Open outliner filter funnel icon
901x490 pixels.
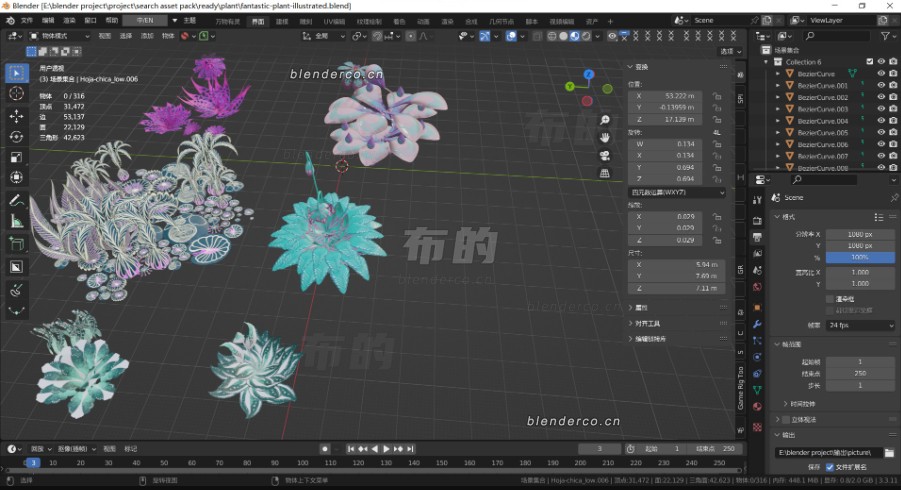[x=885, y=36]
